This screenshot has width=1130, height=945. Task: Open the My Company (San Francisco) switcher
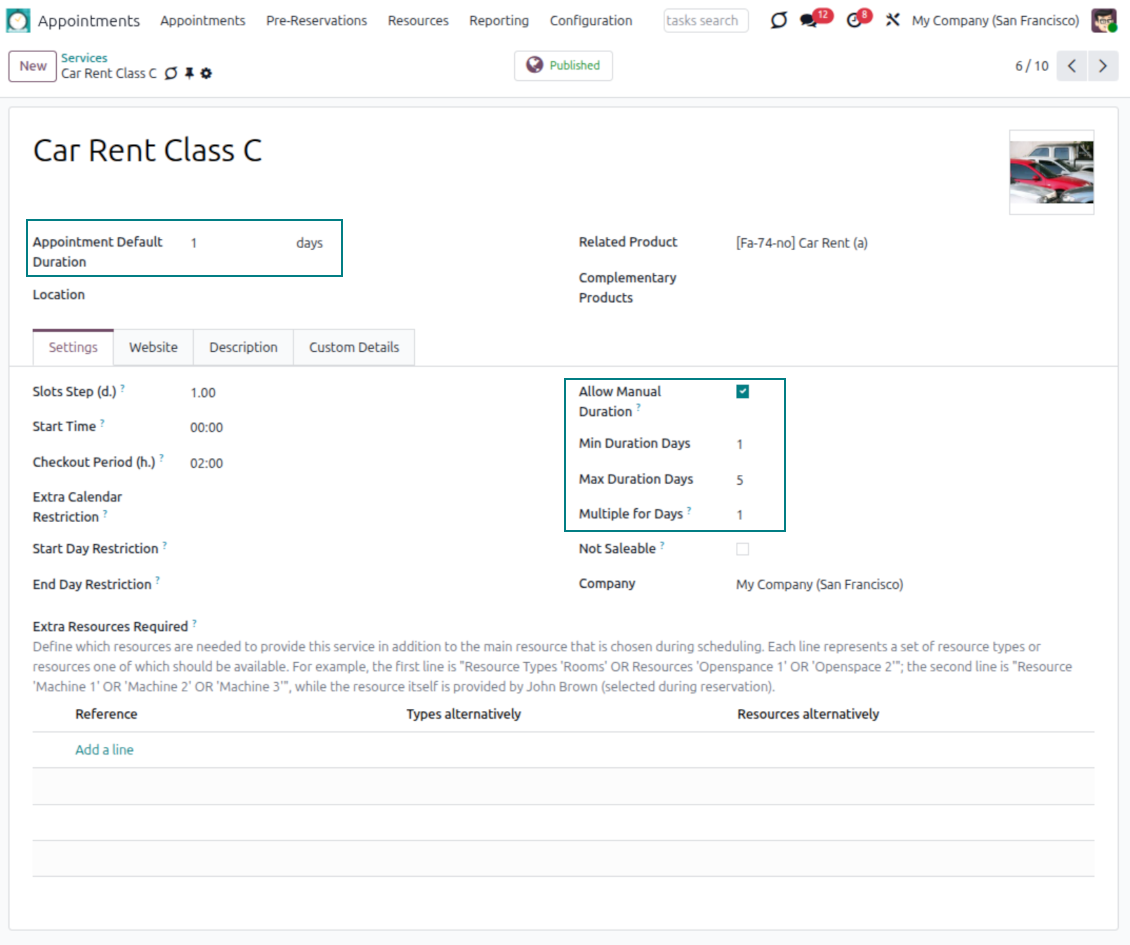click(995, 21)
